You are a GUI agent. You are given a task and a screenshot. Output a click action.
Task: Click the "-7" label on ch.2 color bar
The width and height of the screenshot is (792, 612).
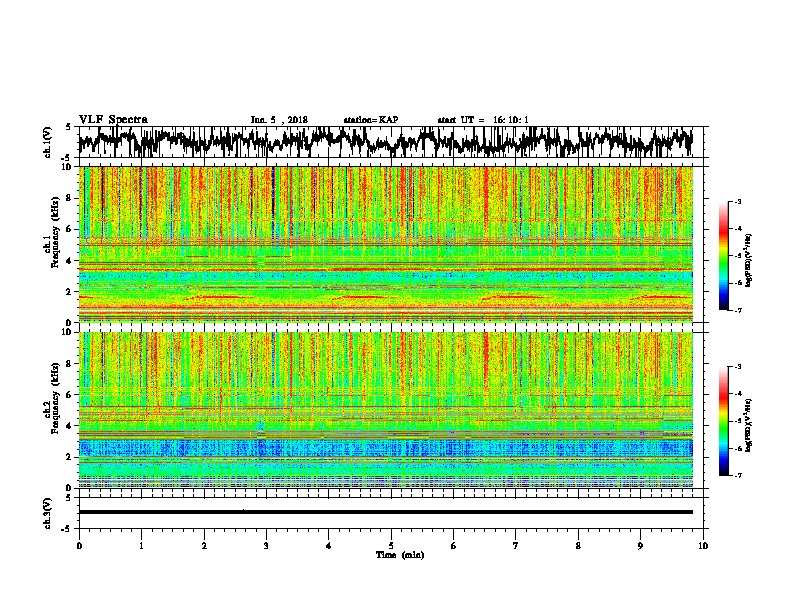click(737, 475)
